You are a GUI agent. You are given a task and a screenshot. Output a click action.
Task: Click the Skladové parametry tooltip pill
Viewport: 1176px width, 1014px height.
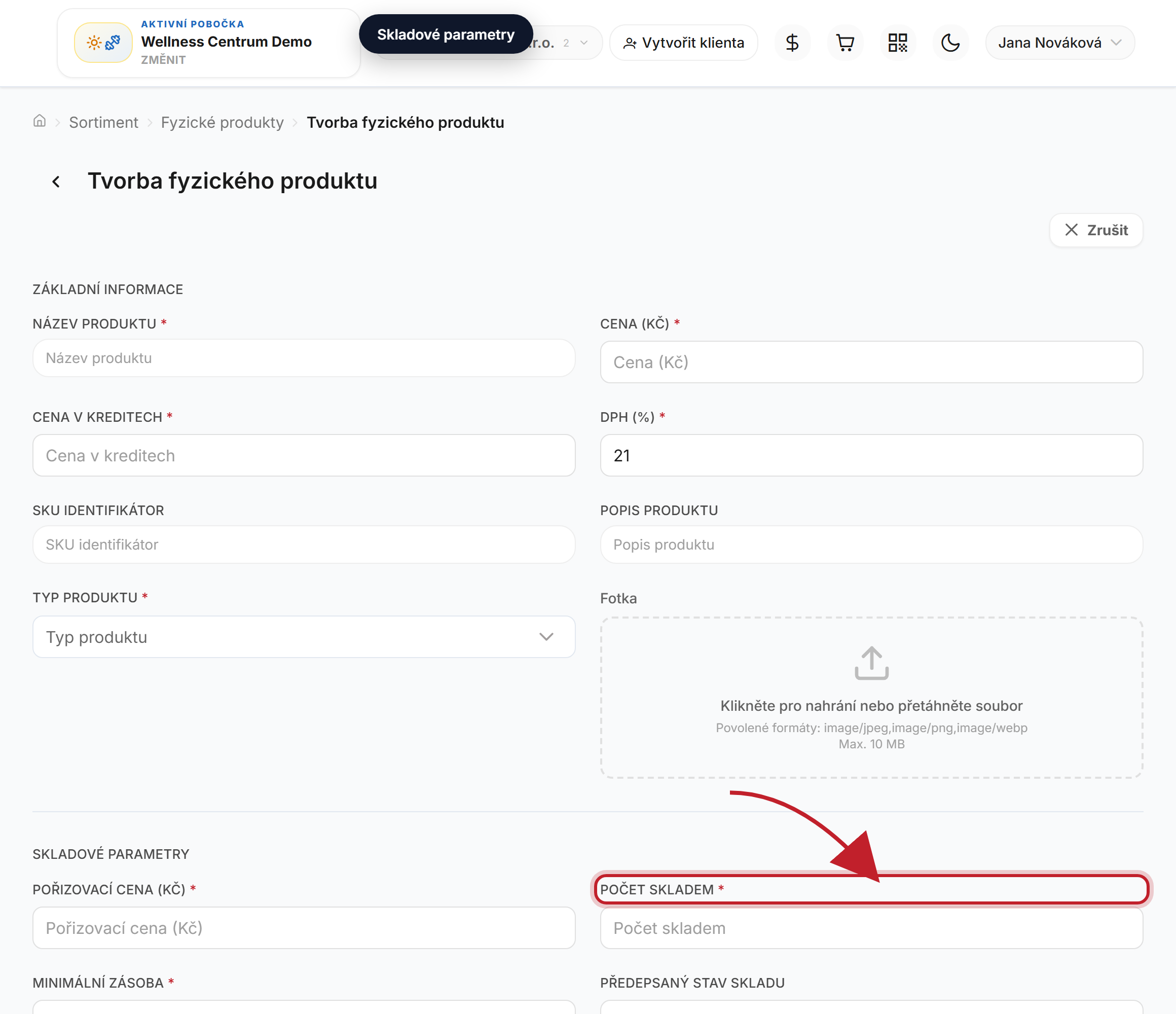click(446, 34)
